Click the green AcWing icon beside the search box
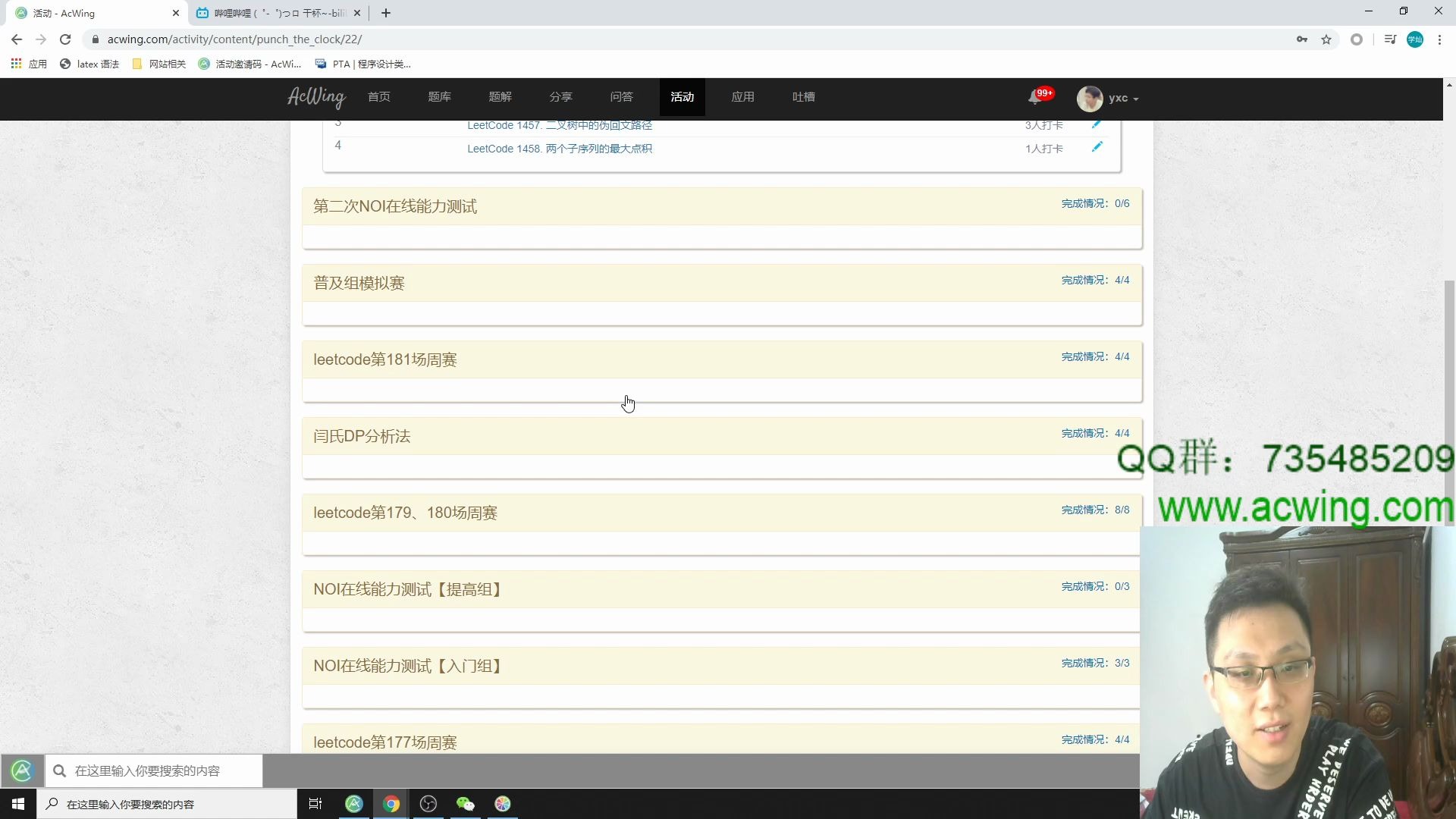 click(21, 770)
